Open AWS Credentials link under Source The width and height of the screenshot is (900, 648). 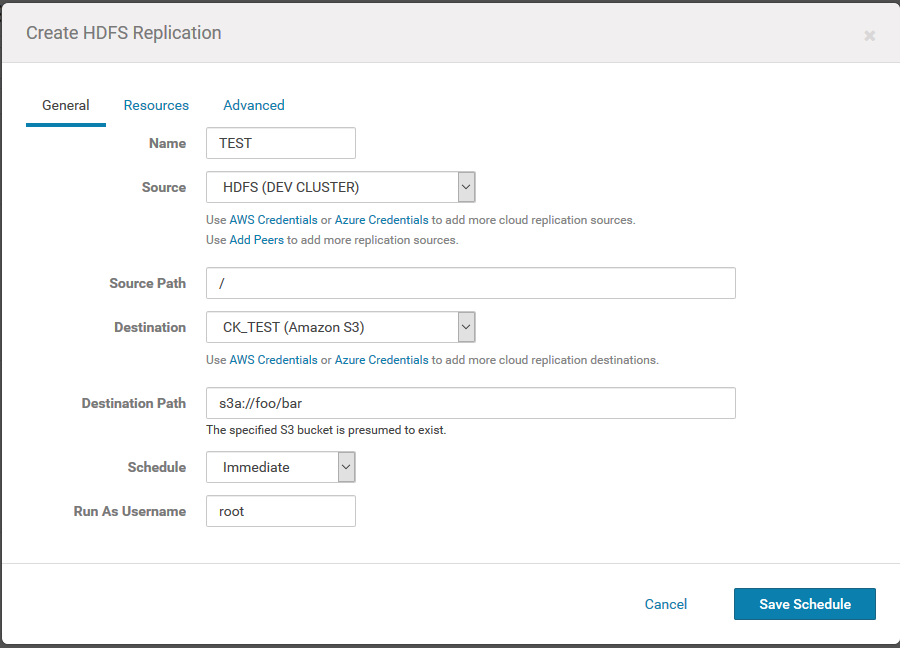273,220
